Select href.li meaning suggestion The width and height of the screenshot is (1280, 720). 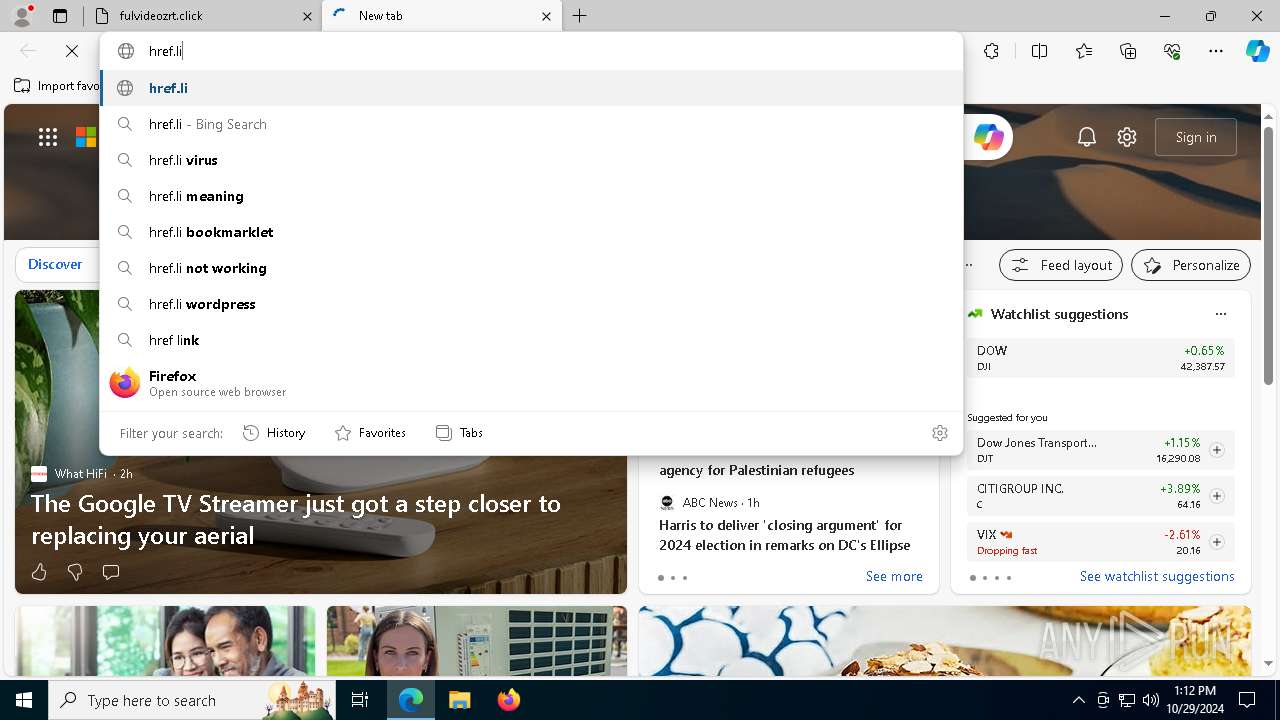coord(532,196)
